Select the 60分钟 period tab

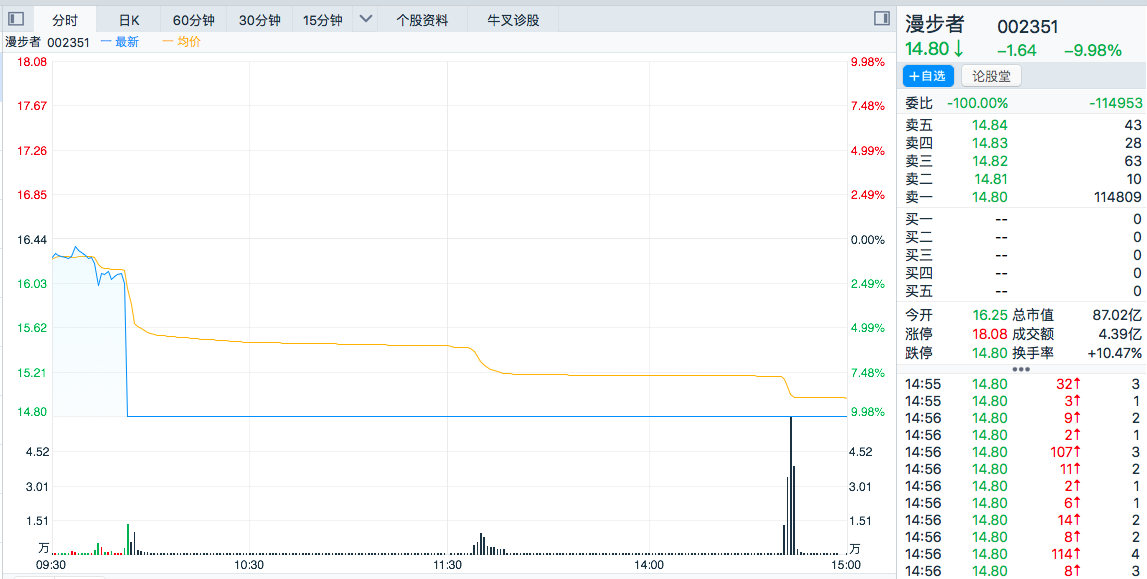[x=193, y=20]
